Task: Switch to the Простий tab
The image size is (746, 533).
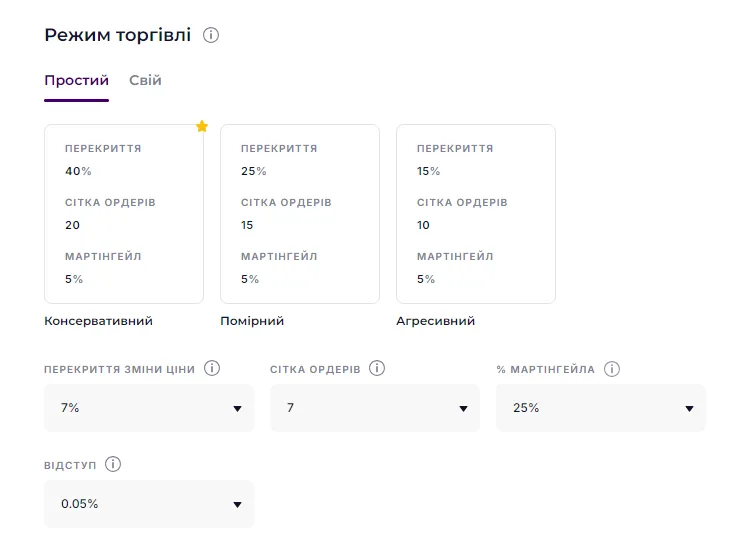Action: [x=76, y=80]
